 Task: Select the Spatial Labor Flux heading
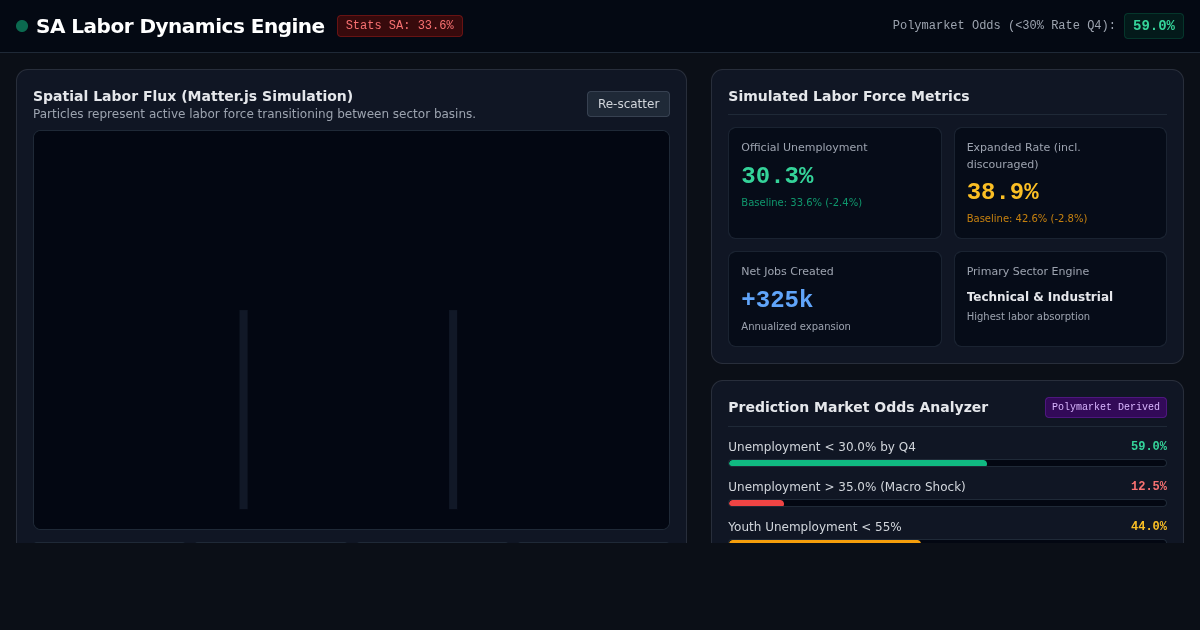point(193,96)
